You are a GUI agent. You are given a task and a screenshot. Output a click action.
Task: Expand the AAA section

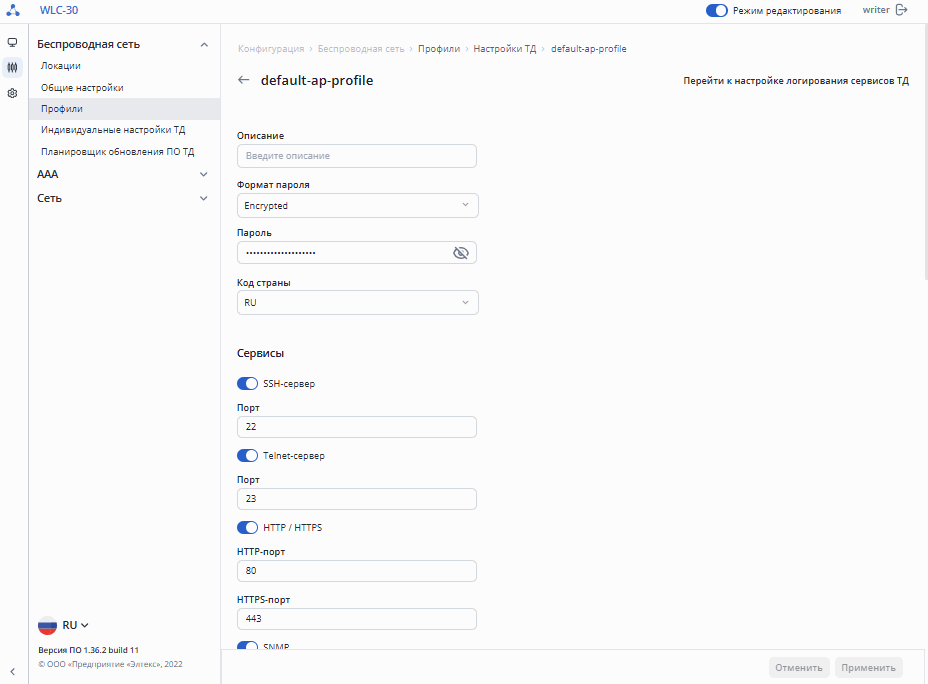click(122, 174)
